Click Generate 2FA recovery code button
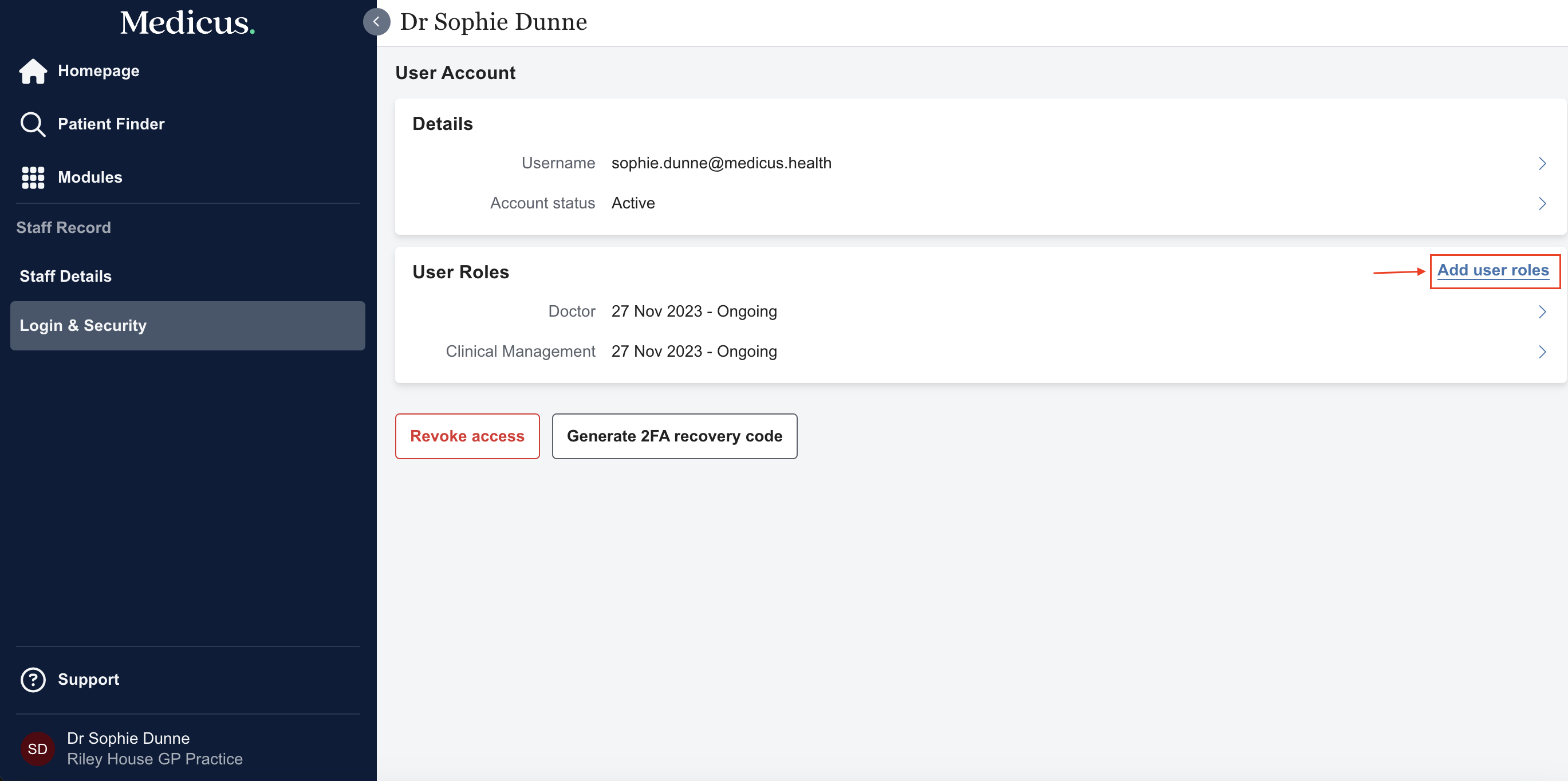Screen dimensions: 1568x781 point(674,436)
